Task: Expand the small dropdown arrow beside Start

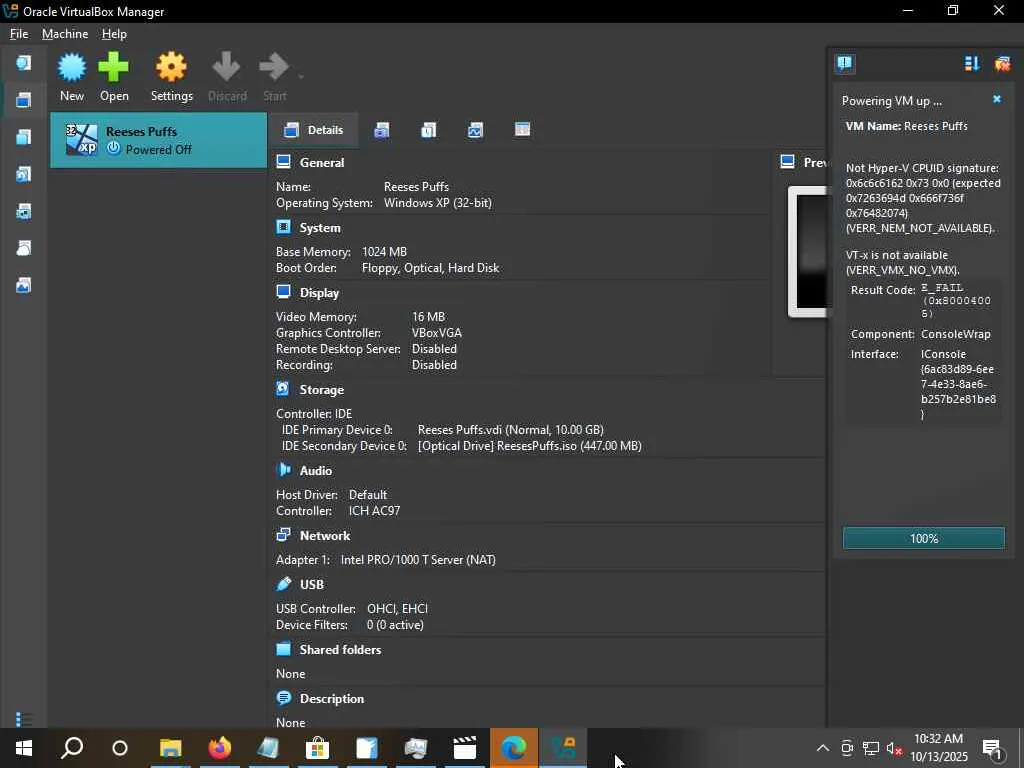Action: pos(301,77)
